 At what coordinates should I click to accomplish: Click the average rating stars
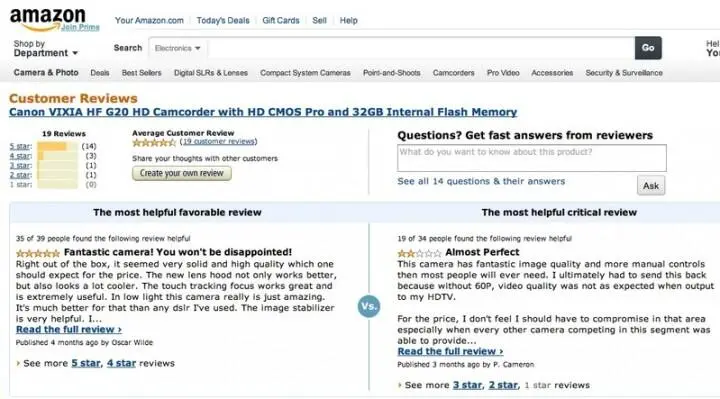(154, 142)
